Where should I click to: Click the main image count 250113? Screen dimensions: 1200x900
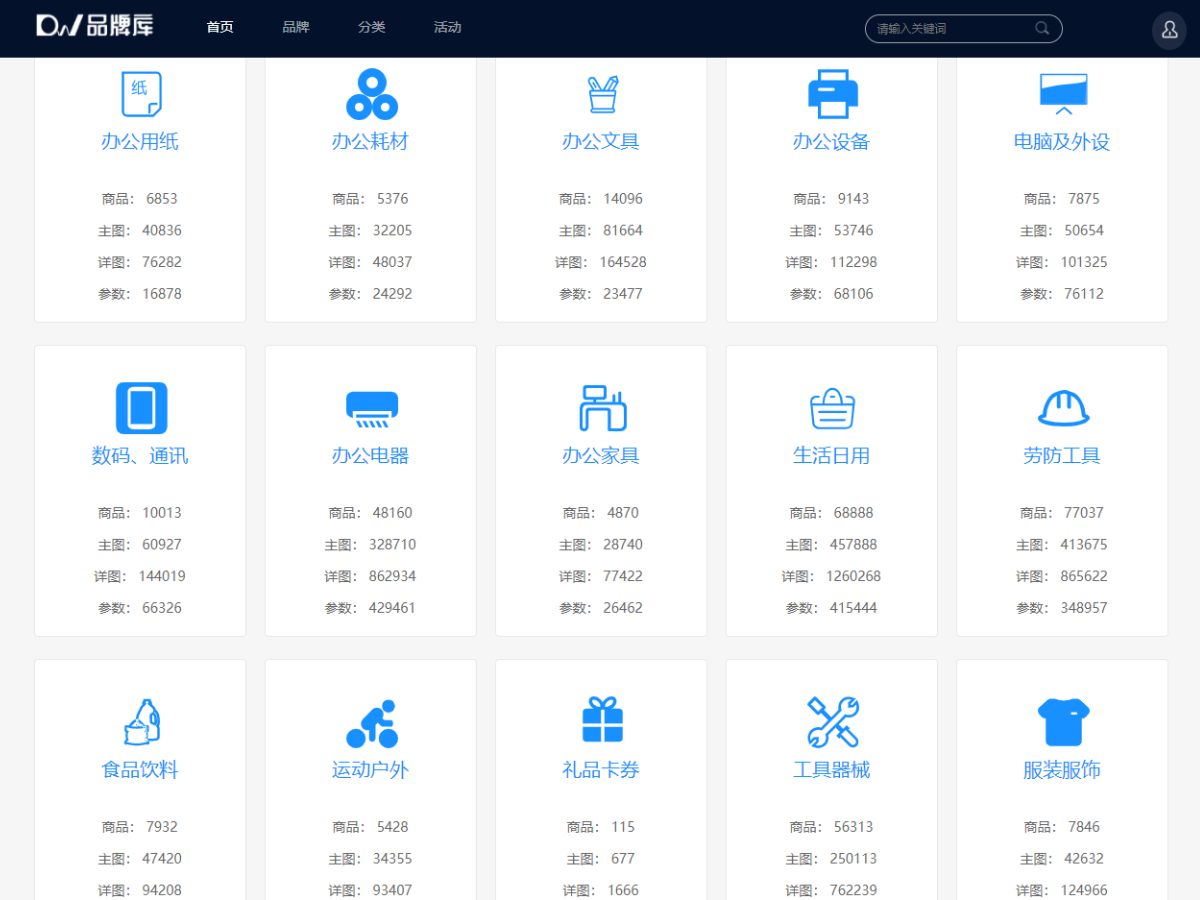[853, 859]
